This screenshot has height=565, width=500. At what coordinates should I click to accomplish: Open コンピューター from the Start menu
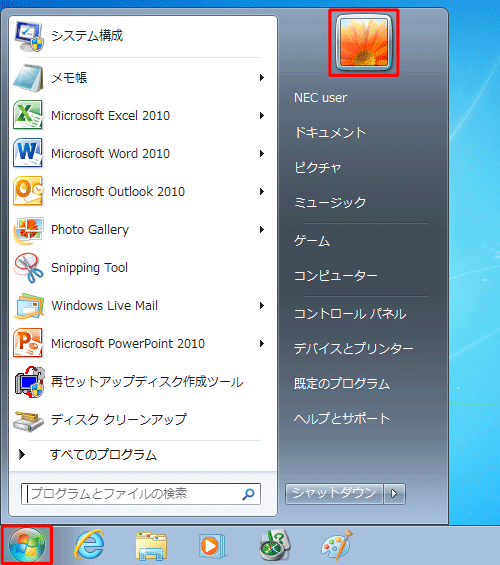[336, 276]
